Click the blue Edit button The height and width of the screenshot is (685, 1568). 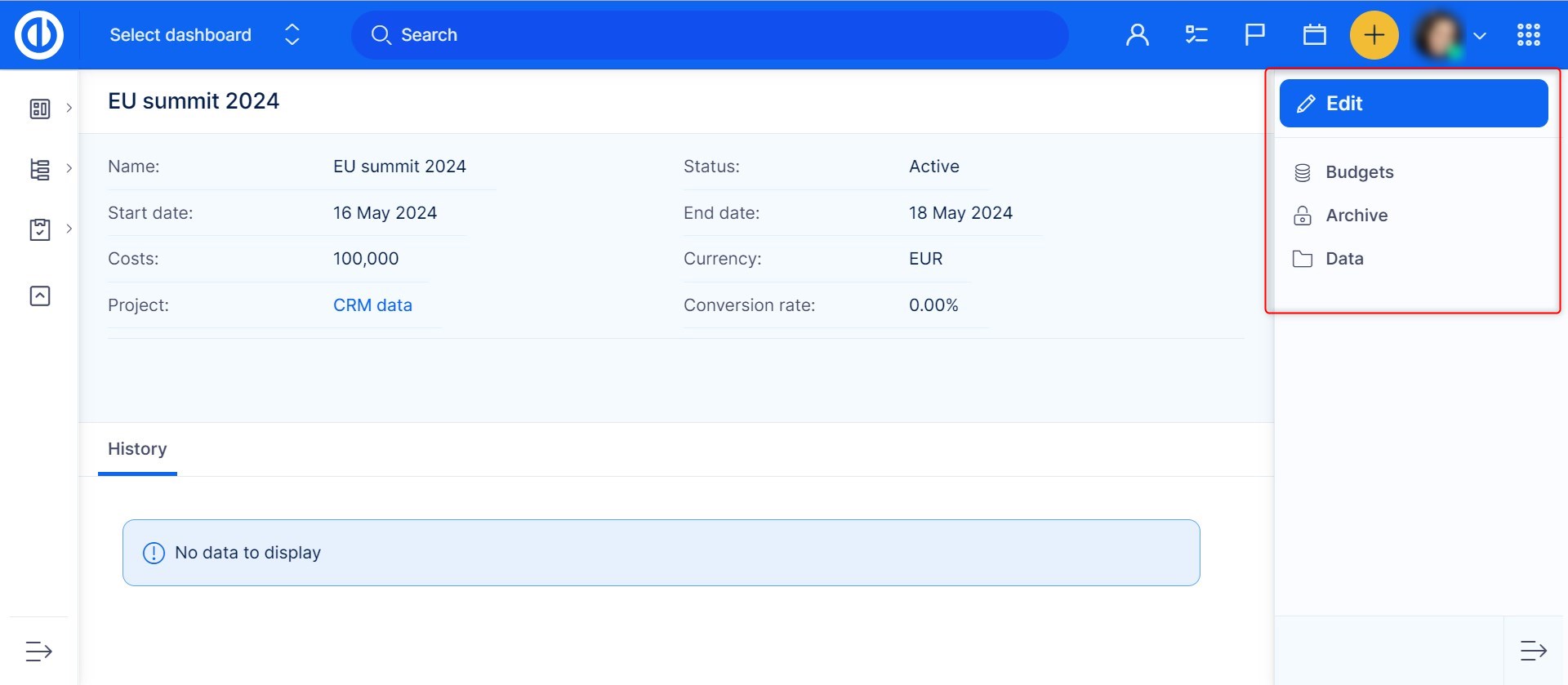click(x=1413, y=104)
